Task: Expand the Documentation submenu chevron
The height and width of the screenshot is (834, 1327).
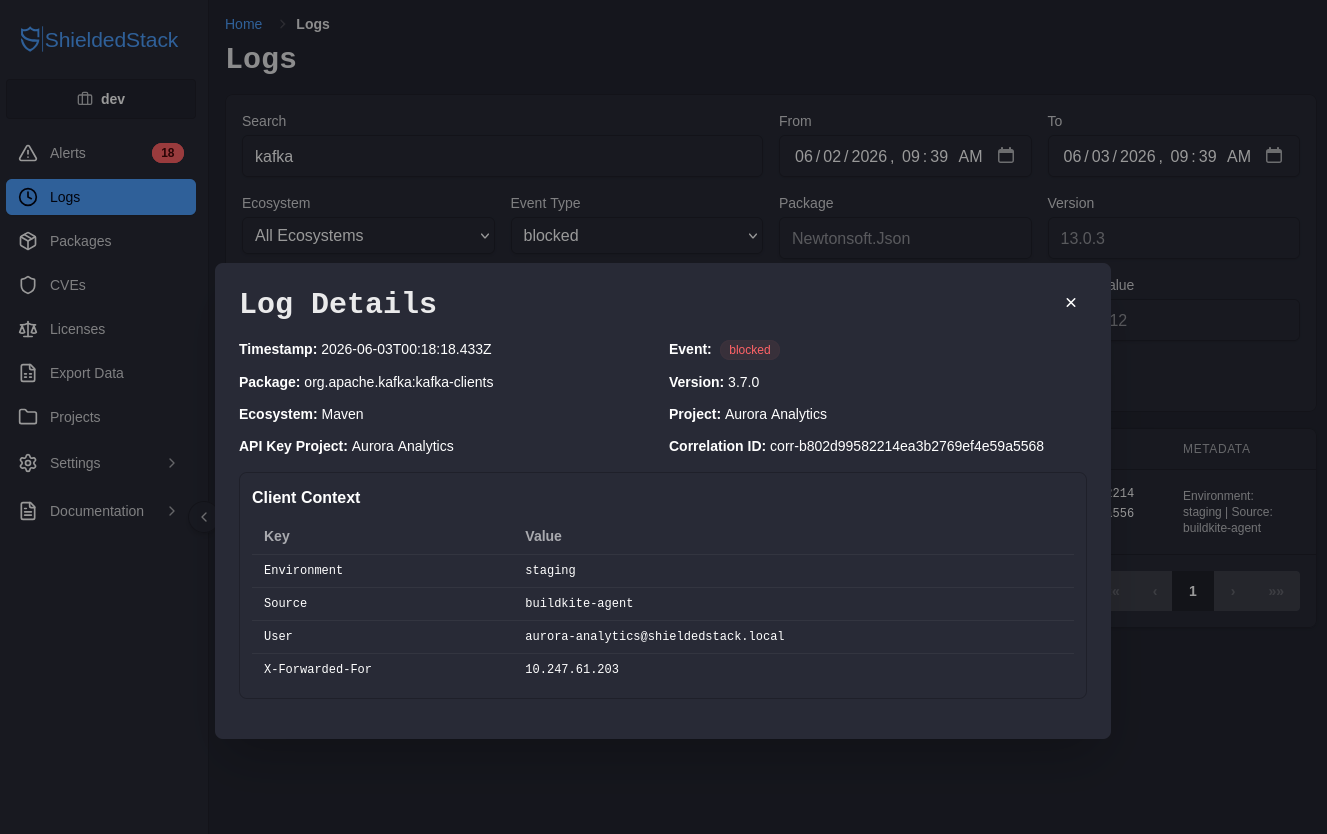Action: click(x=171, y=511)
